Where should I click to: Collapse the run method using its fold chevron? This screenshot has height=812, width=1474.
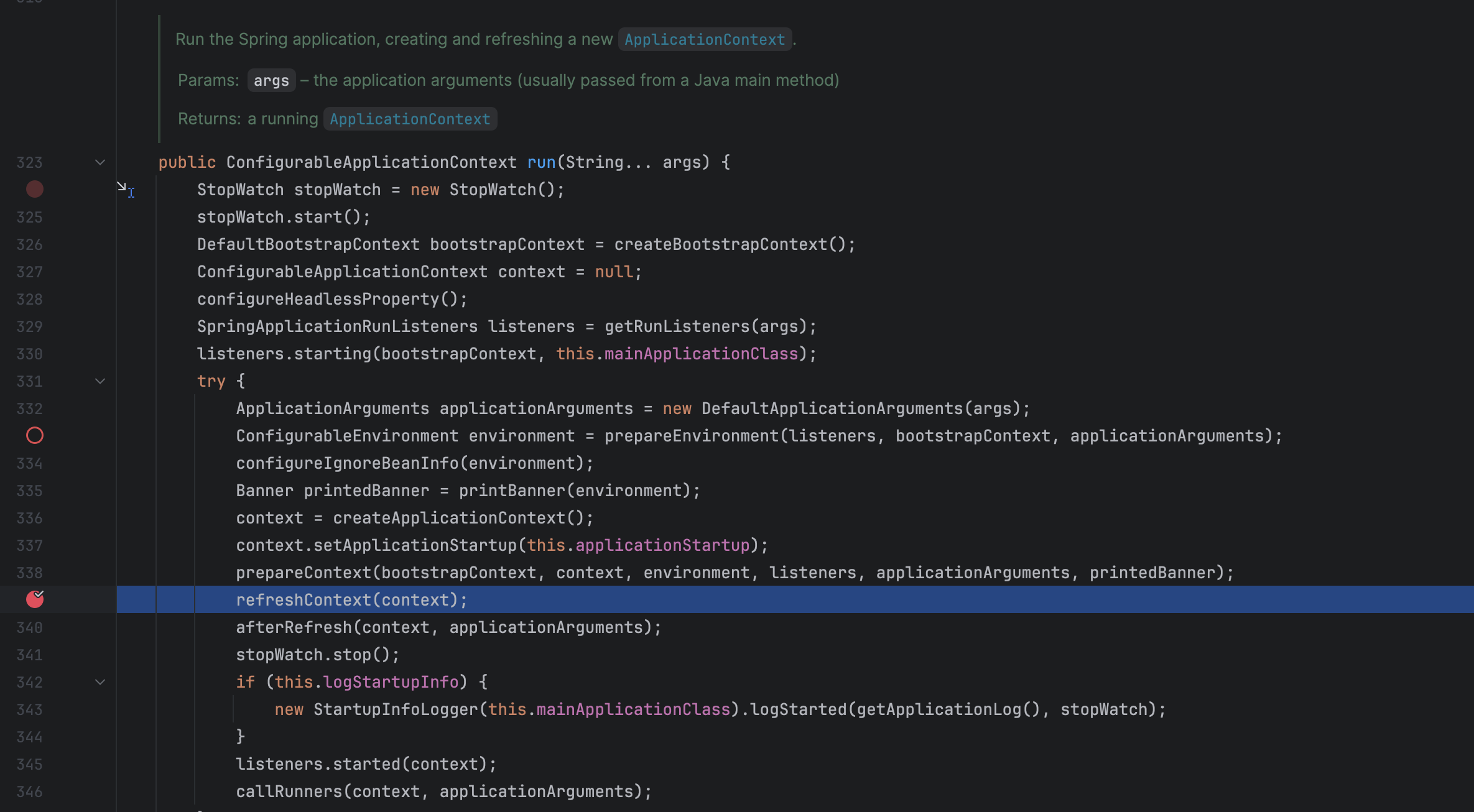pos(100,162)
